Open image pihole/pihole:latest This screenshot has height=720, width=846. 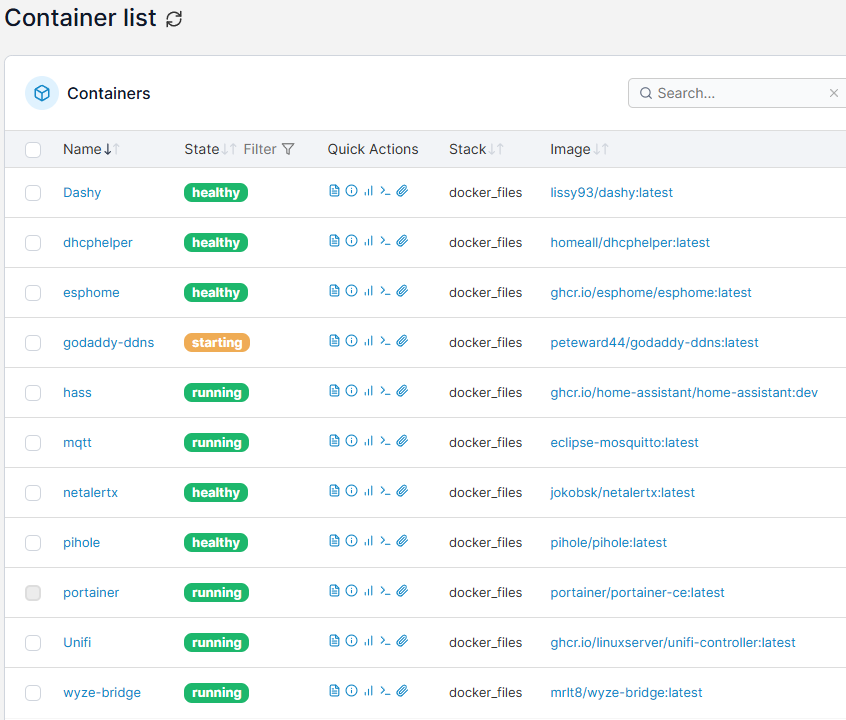point(608,543)
